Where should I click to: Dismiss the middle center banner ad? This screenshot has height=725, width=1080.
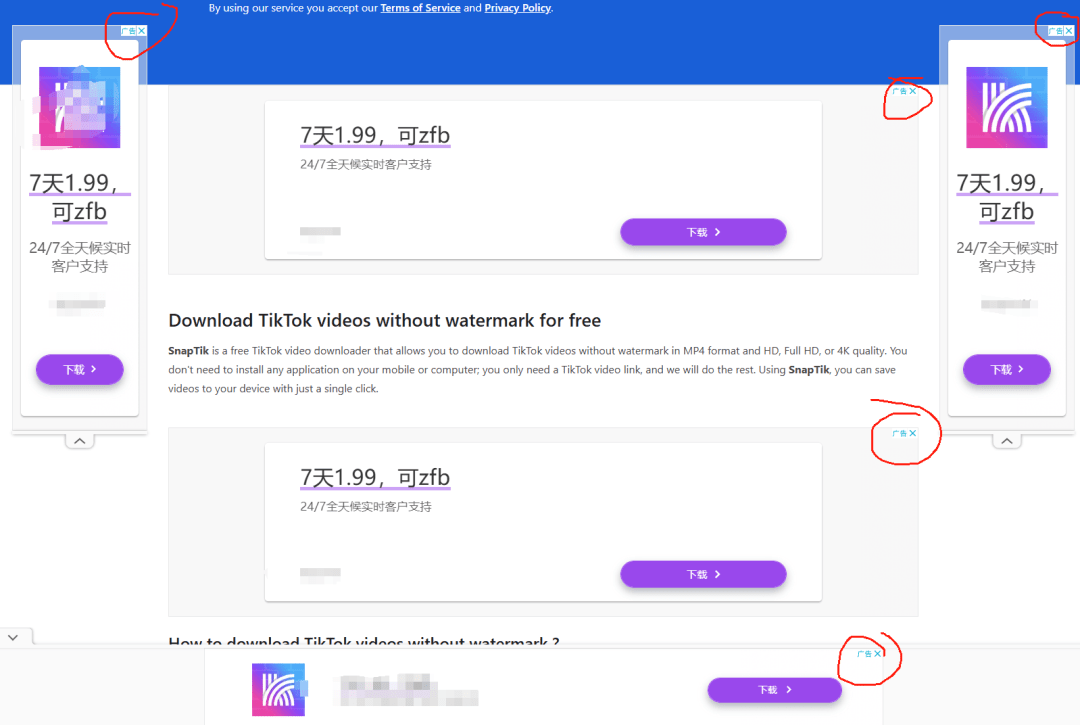pos(913,433)
